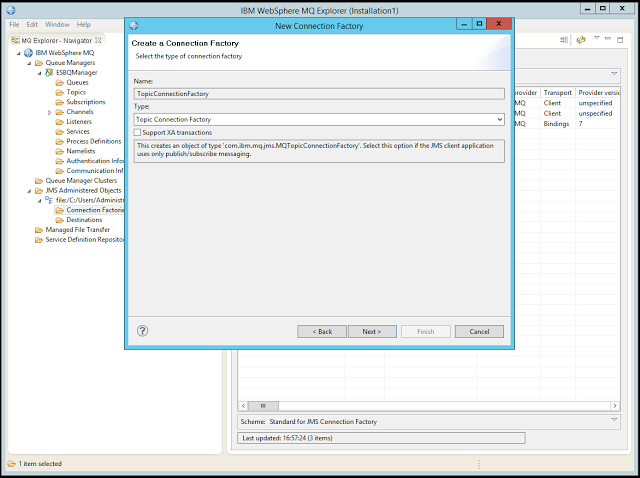
Task: Click the Managed File Transfer folder icon
Action: coord(39,229)
